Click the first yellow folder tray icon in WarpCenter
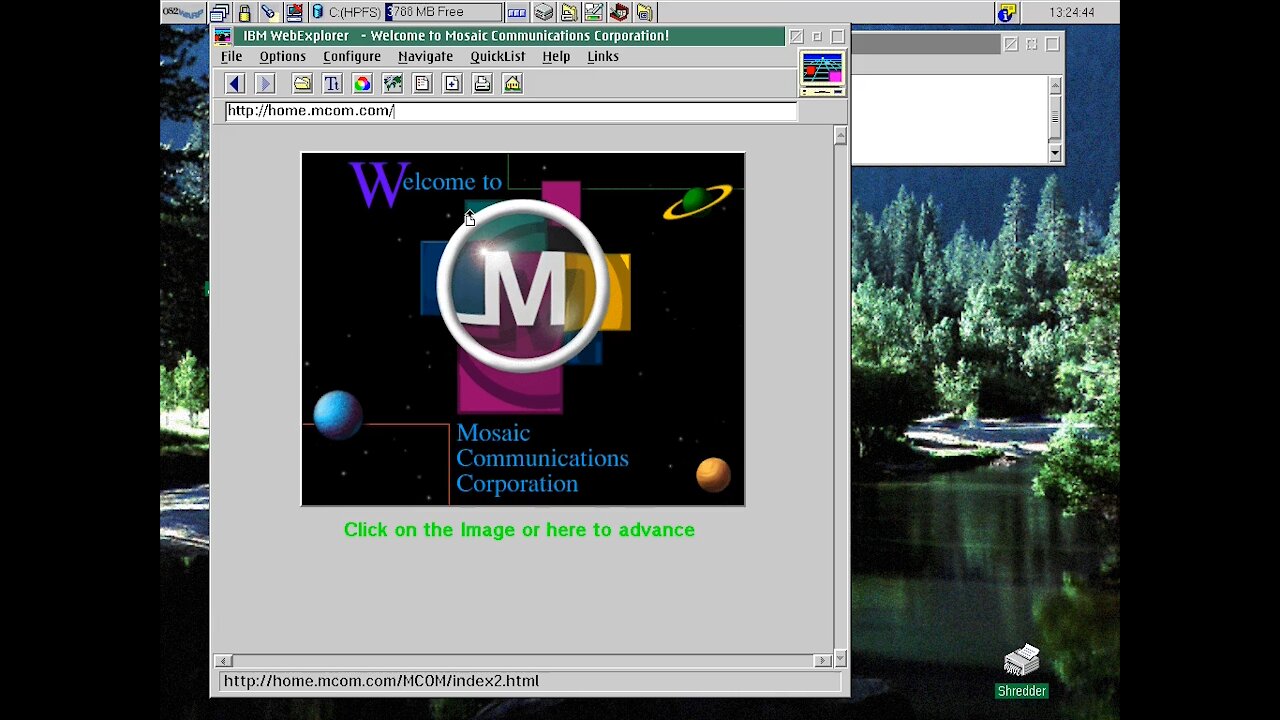1280x720 pixels. 569,13
